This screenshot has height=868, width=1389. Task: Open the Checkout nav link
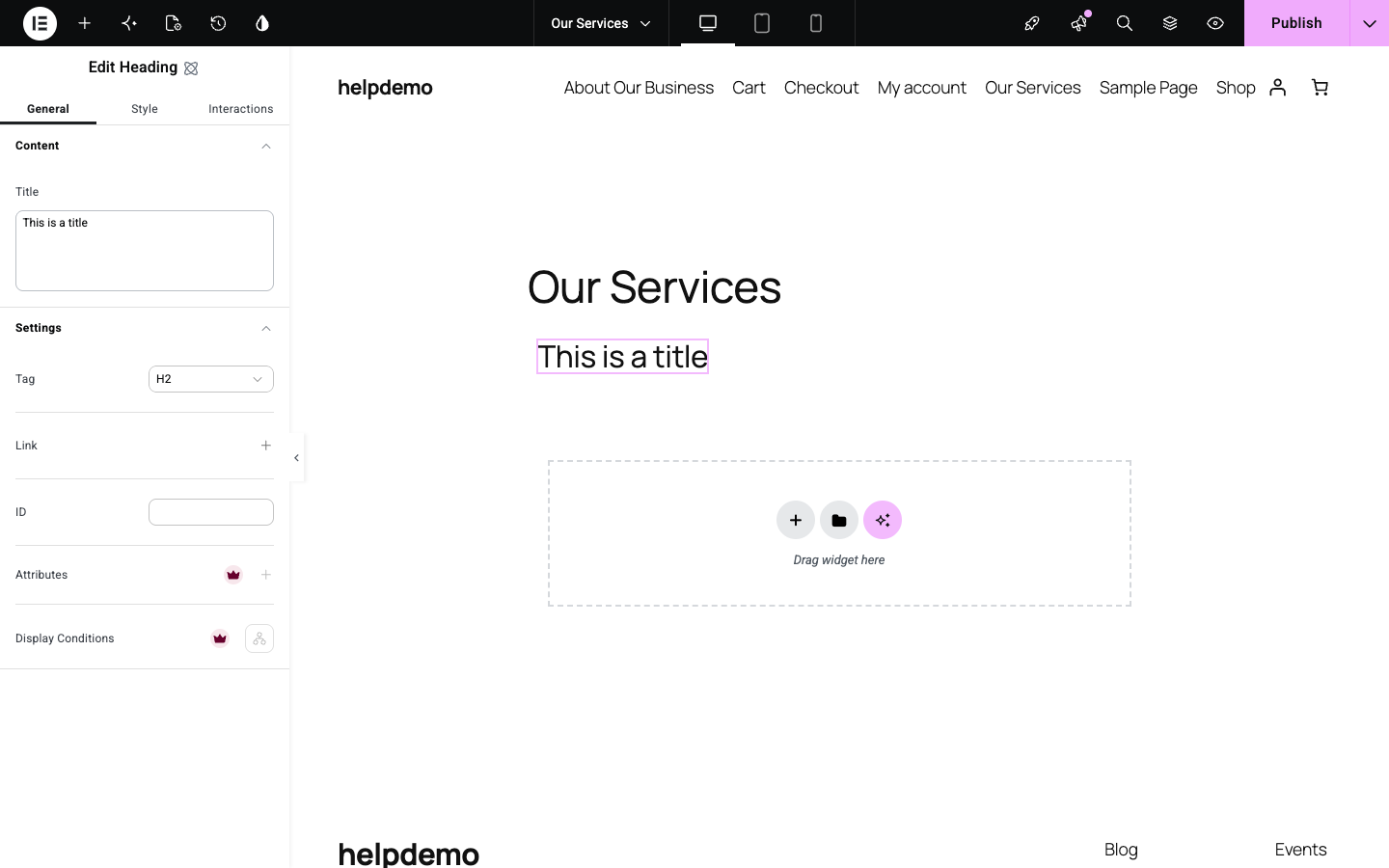coord(821,88)
